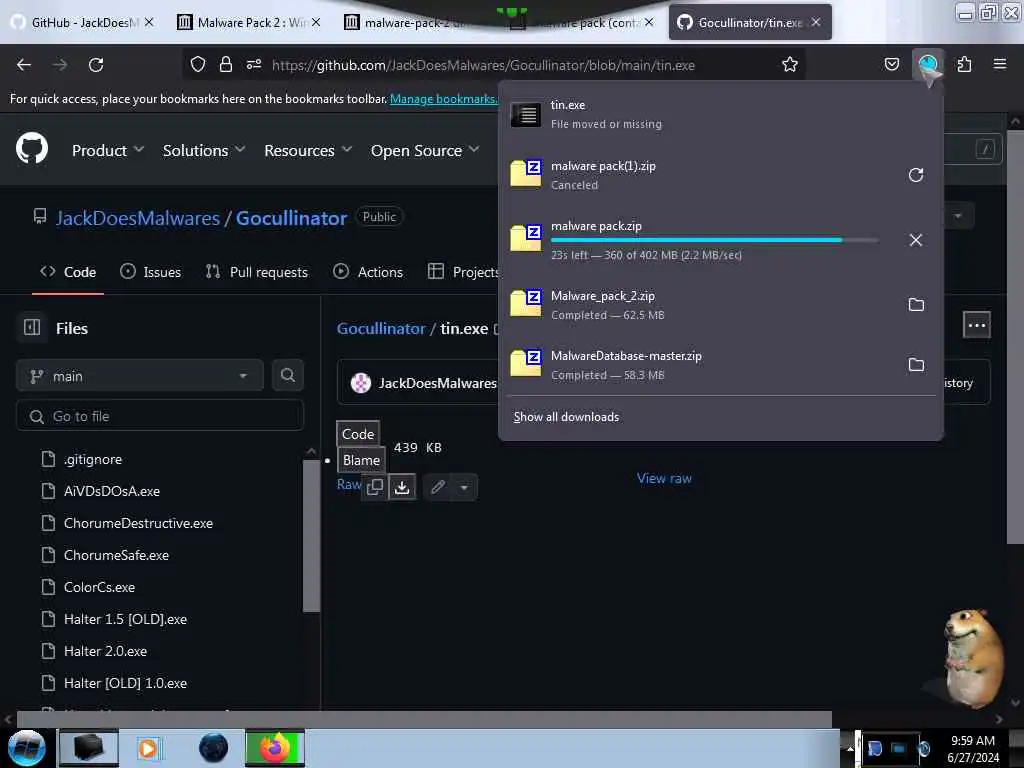Viewport: 1024px width, 768px height.
Task: Open the Issues tab
Action: (x=151, y=272)
